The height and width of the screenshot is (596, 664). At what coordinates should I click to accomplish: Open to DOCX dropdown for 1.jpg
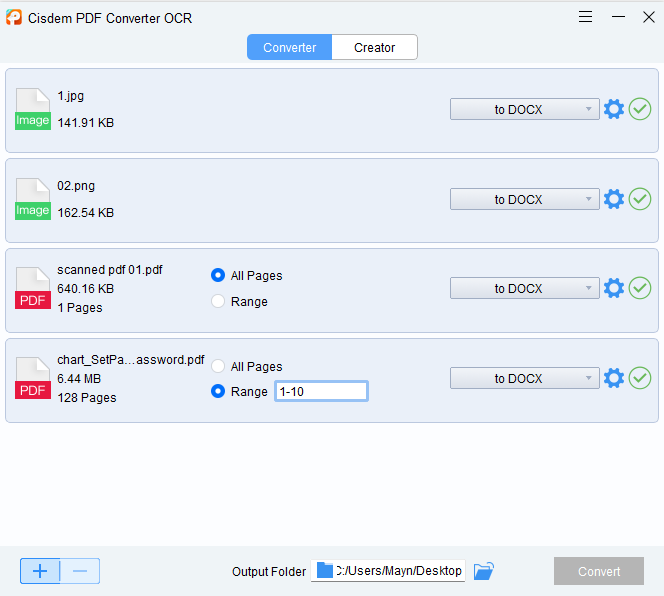coord(525,109)
